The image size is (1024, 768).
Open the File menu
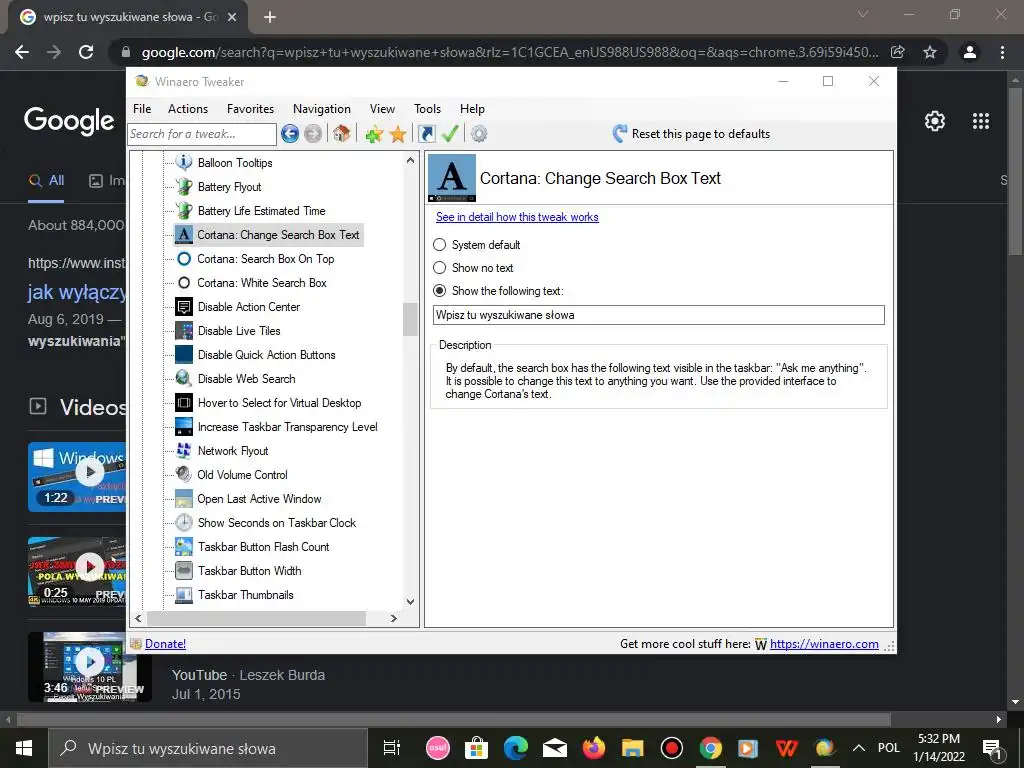142,109
